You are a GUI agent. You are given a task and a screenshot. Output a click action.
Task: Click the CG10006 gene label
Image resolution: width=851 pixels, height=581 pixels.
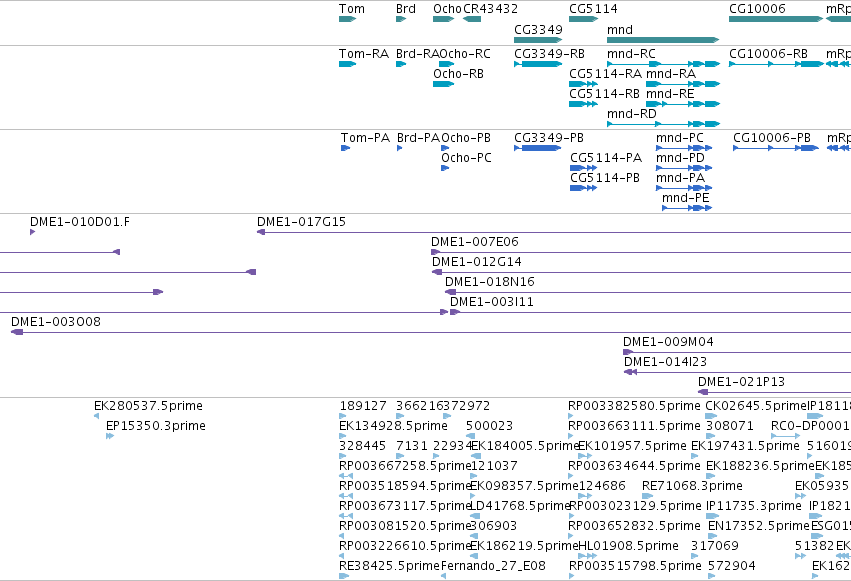click(x=757, y=9)
